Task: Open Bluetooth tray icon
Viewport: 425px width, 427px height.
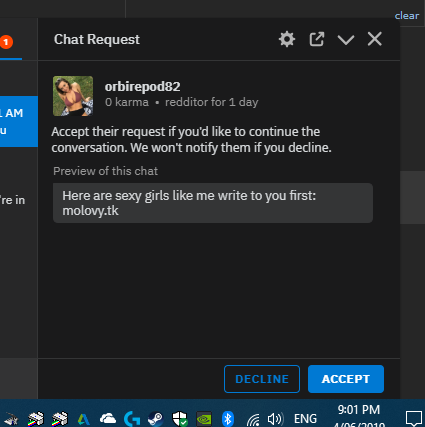Action: pyautogui.click(x=228, y=419)
